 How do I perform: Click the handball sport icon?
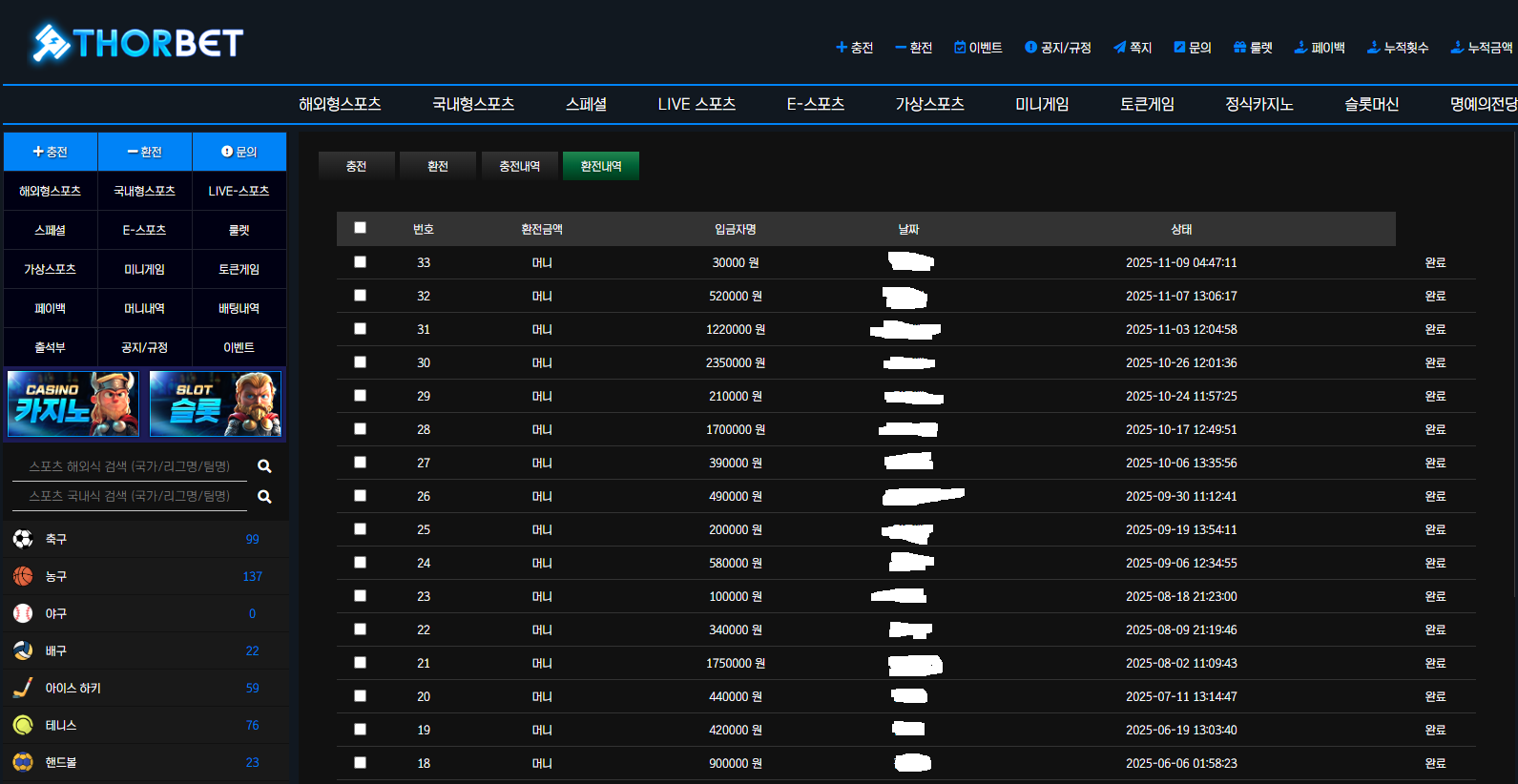(23, 762)
